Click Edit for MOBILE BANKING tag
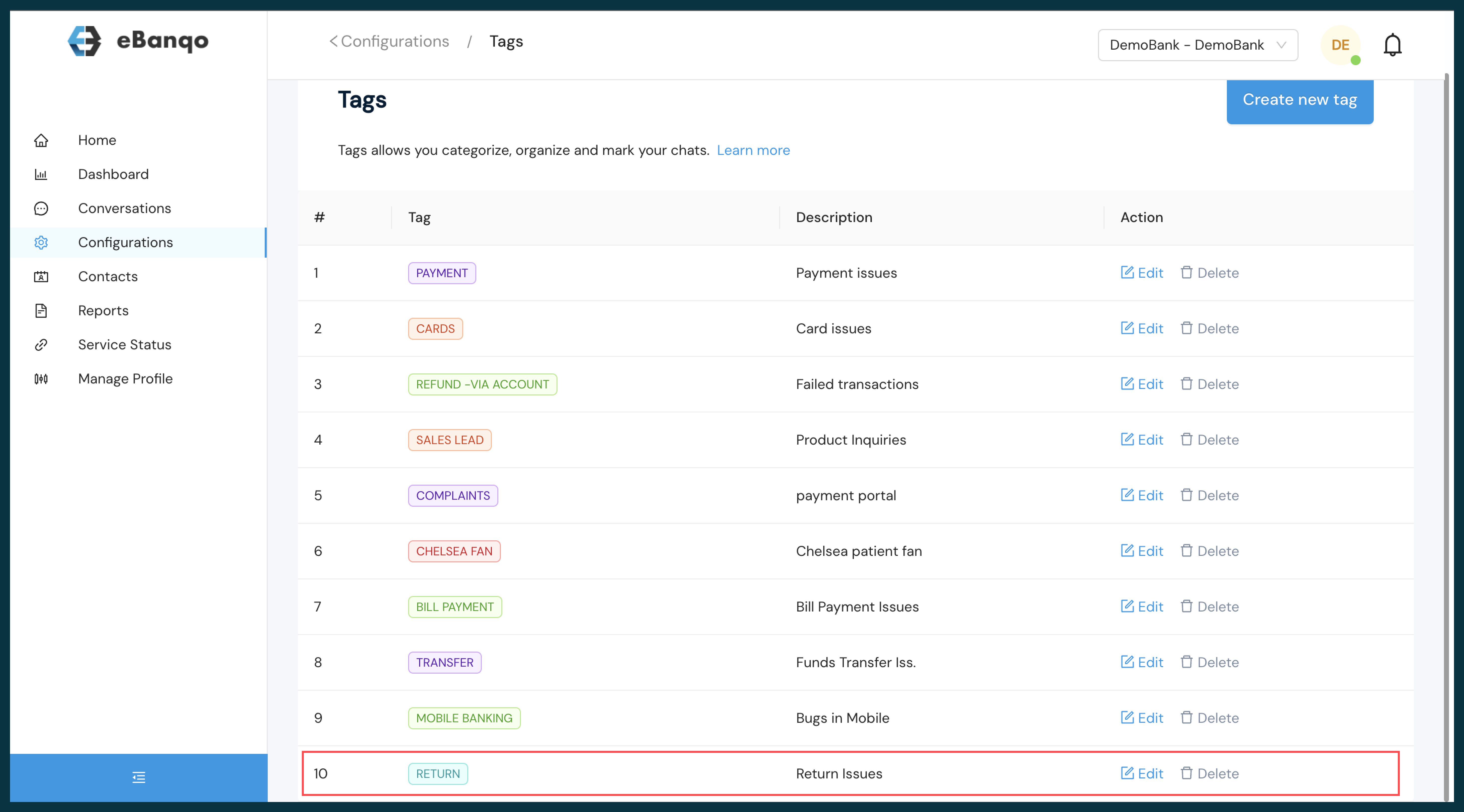The width and height of the screenshot is (1464, 812). click(x=1142, y=718)
